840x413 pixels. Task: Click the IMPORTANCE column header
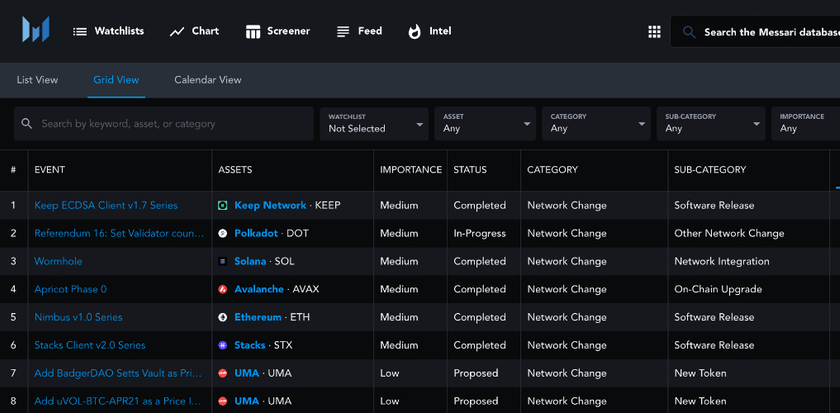coord(411,170)
